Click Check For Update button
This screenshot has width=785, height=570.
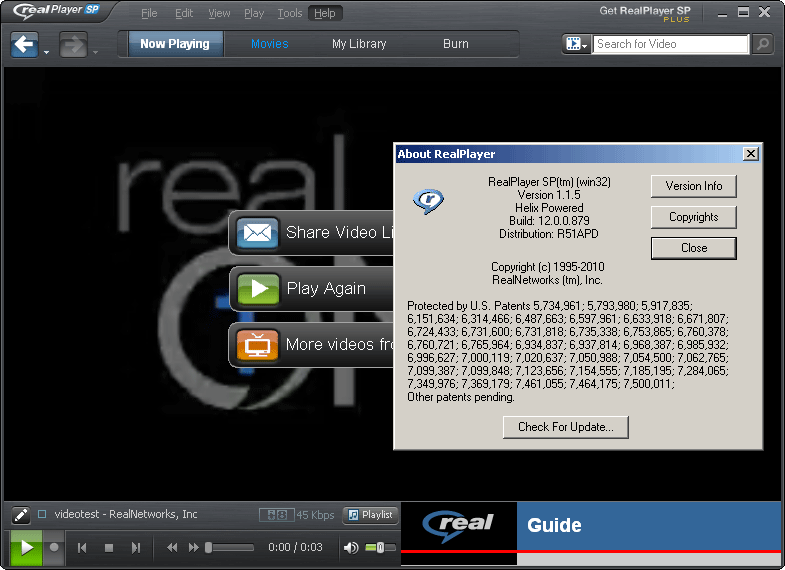pyautogui.click(x=565, y=427)
